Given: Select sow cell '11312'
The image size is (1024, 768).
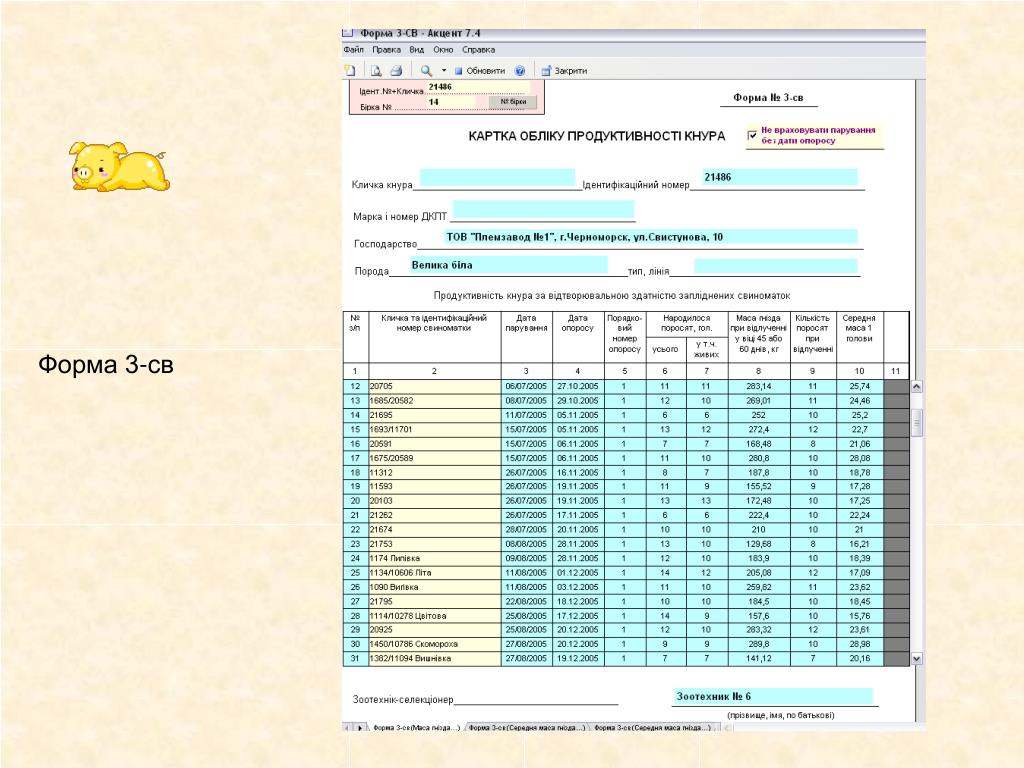Looking at the screenshot, I should [435, 473].
